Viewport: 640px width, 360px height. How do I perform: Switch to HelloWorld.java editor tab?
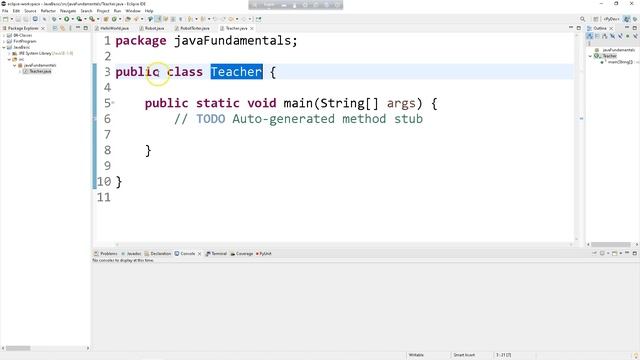(111, 28)
